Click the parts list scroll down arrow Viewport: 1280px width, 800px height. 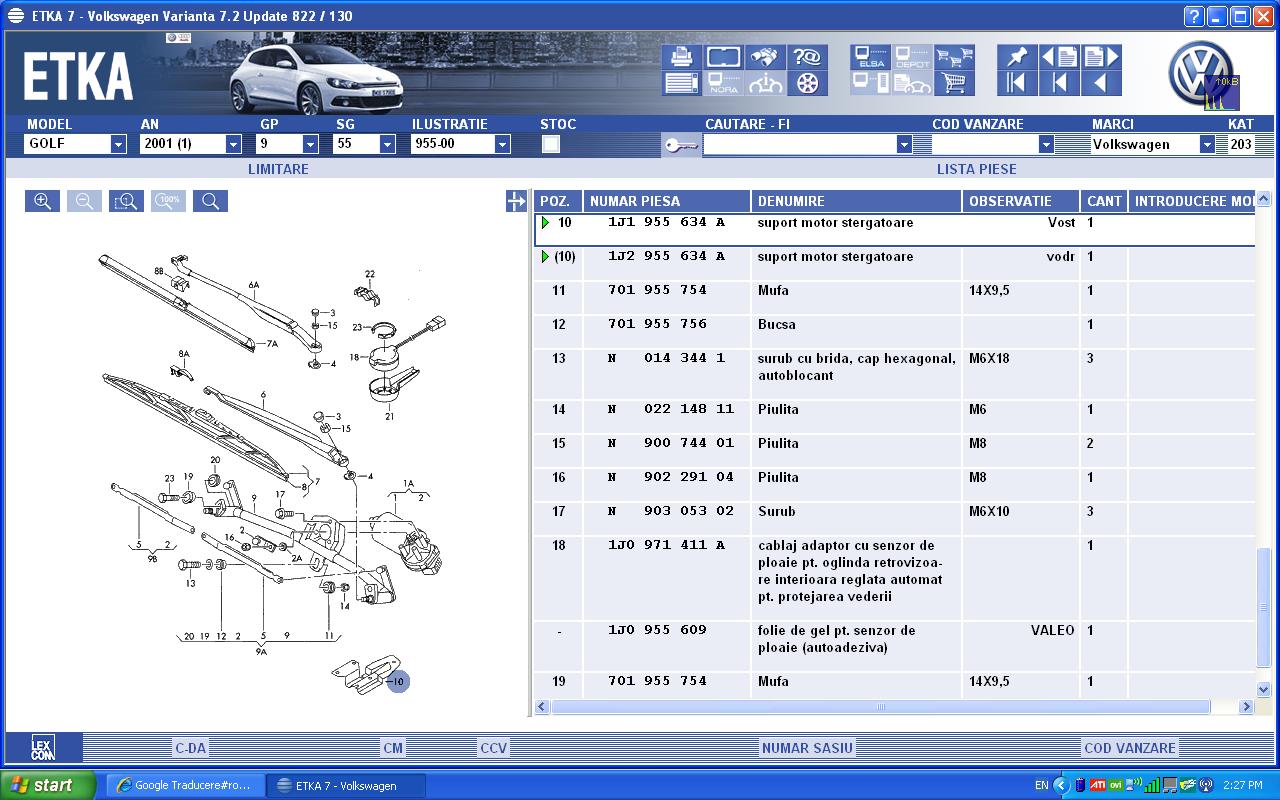click(x=1263, y=689)
